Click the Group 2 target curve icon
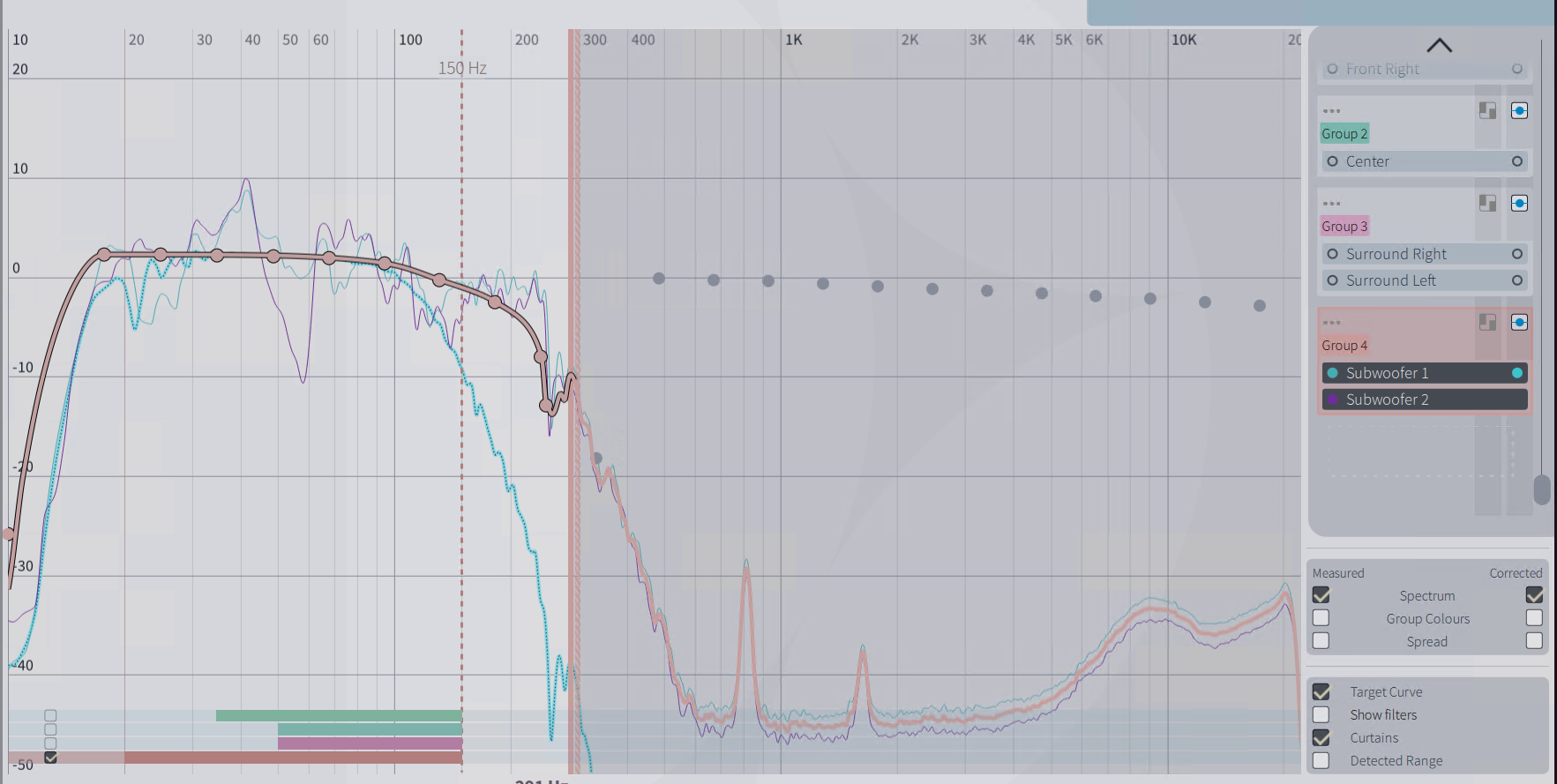Viewport: 1557px width, 784px height. [1519, 111]
